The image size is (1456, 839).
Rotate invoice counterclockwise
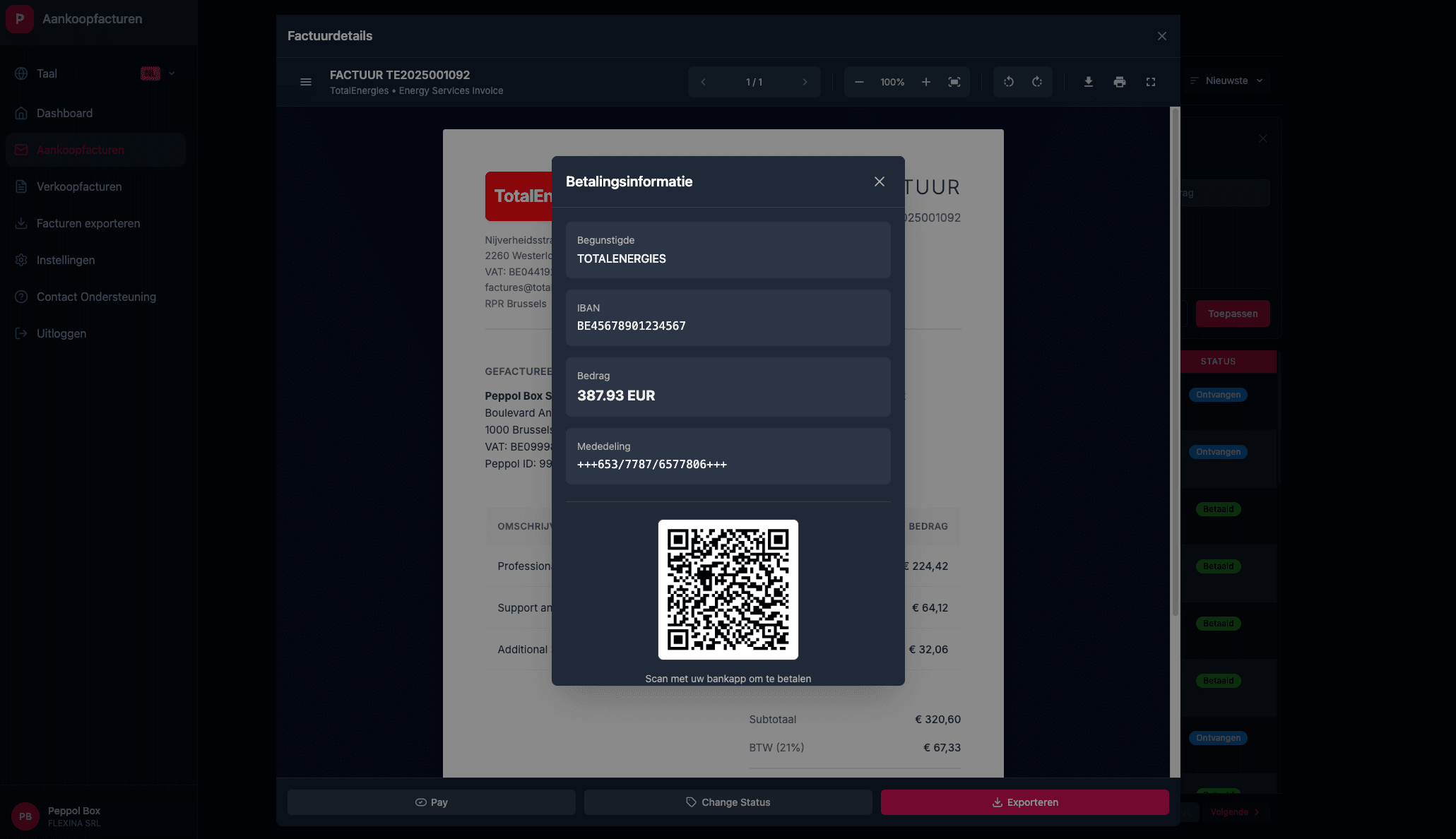1009,82
